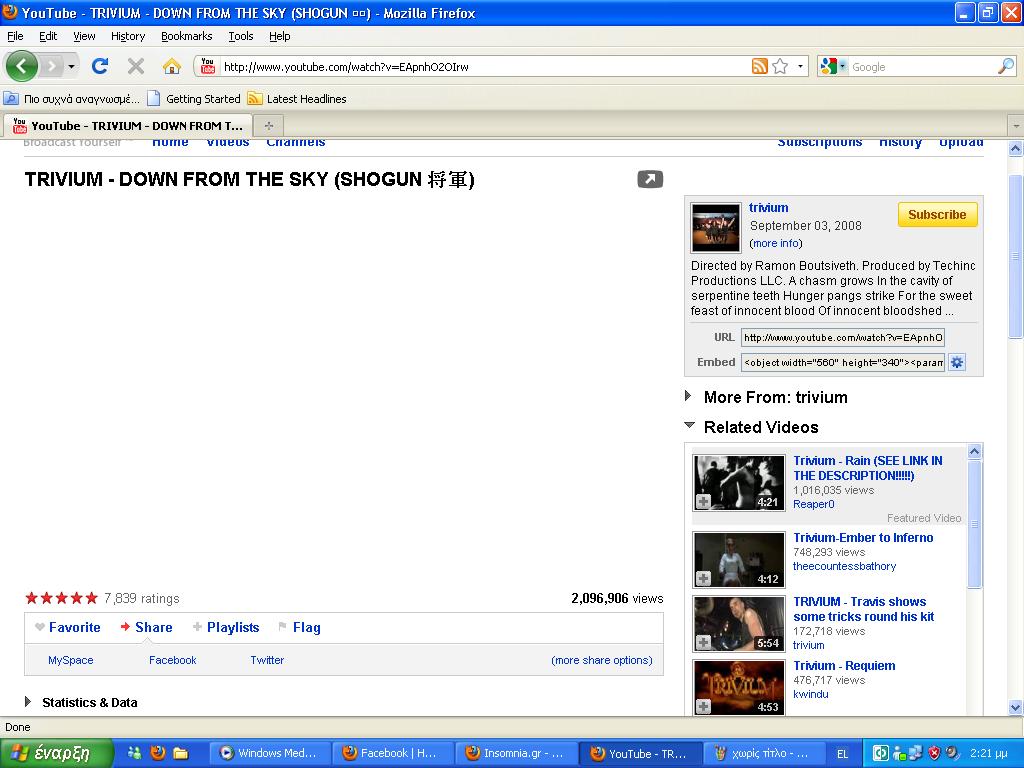Share video to Facebook
Viewport: 1024px width, 768px height.
pos(172,660)
